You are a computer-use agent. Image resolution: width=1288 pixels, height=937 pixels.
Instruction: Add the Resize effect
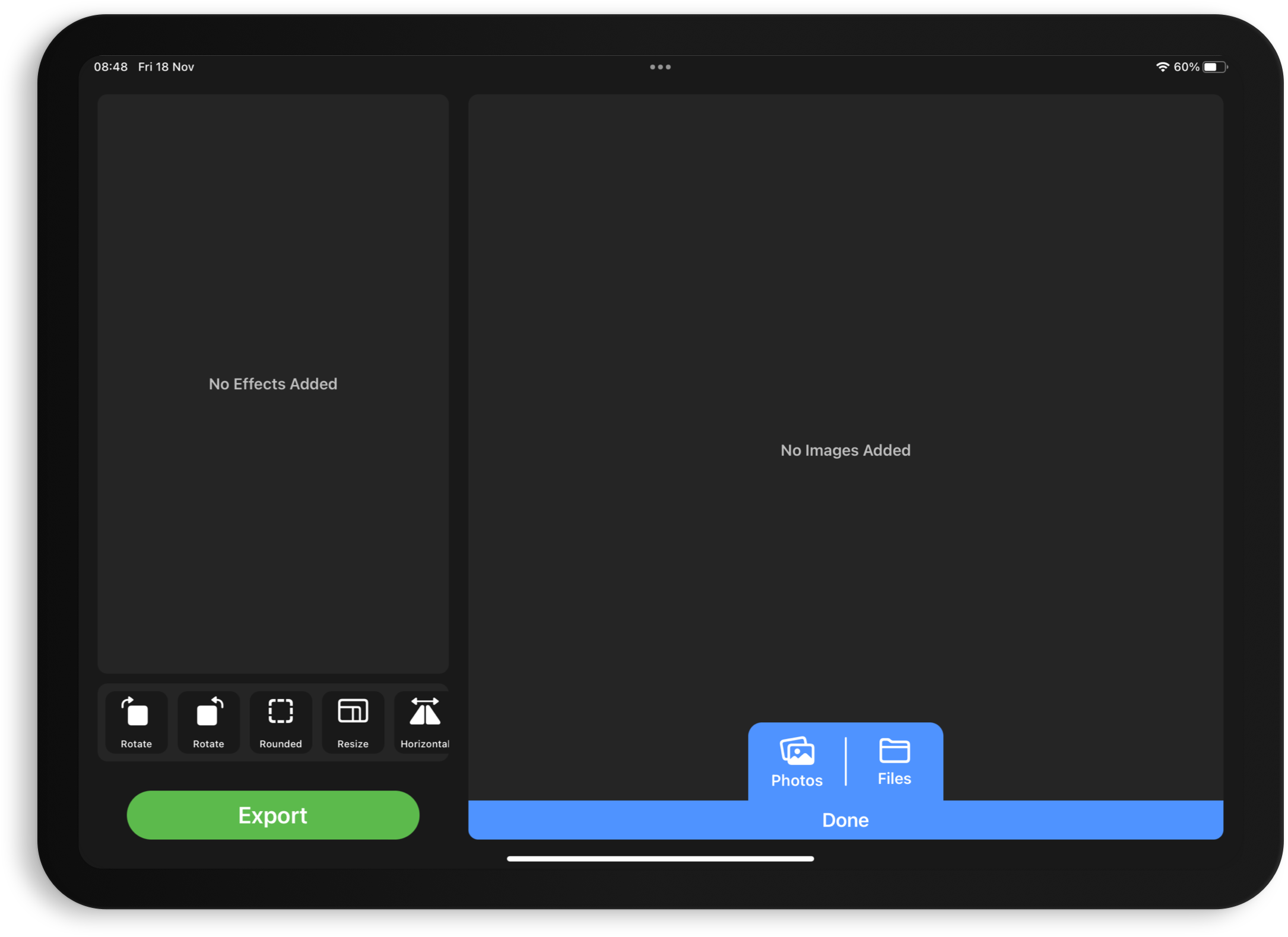coord(353,722)
